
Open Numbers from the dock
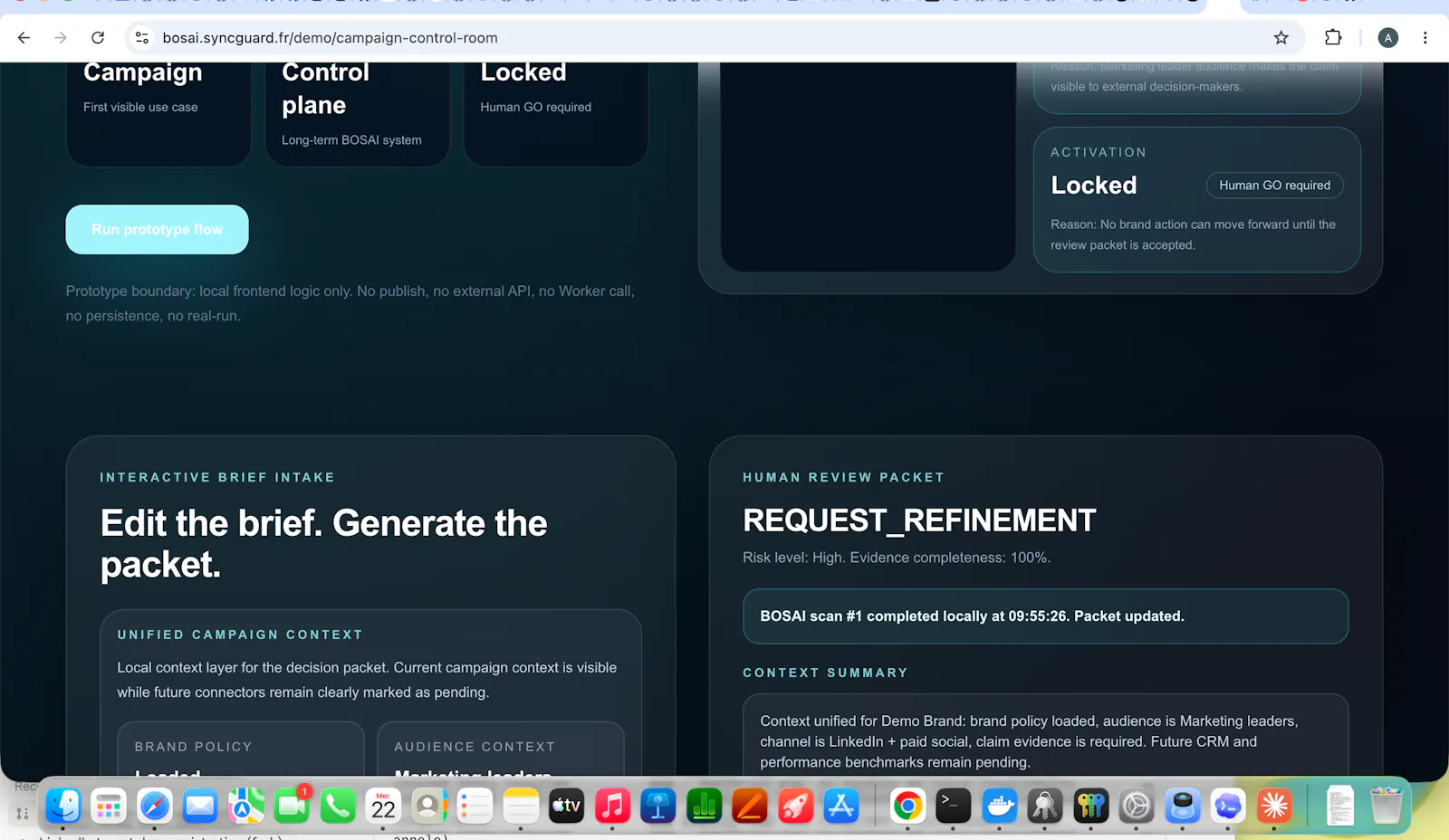pyautogui.click(x=705, y=806)
